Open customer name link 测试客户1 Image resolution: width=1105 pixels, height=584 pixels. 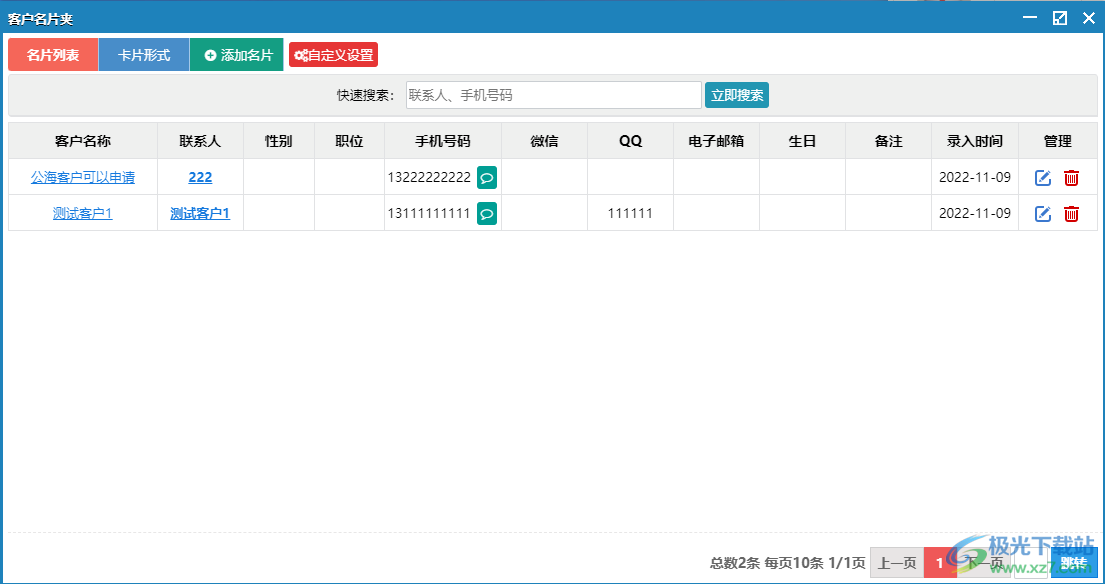click(82, 213)
